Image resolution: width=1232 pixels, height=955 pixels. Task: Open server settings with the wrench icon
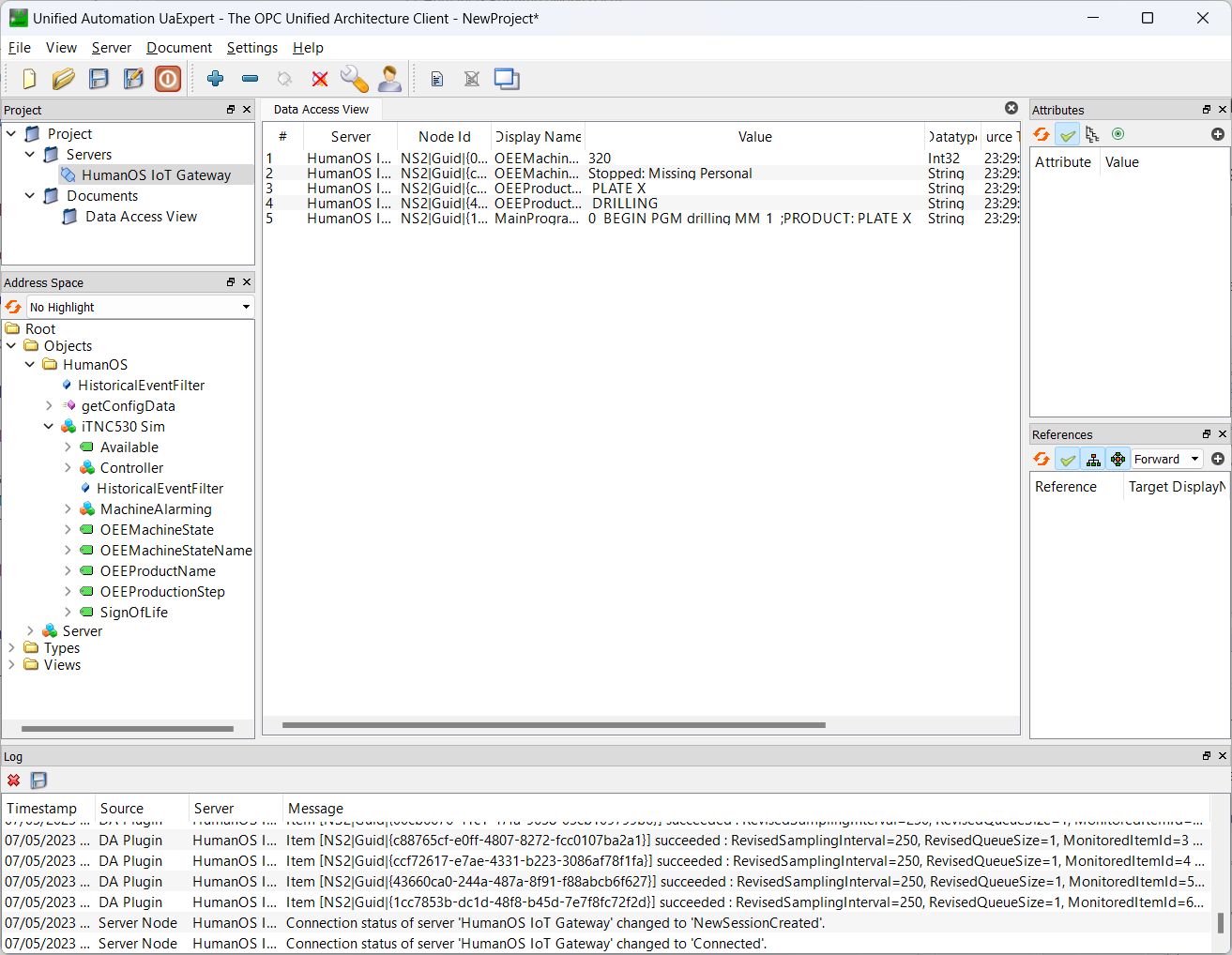354,79
